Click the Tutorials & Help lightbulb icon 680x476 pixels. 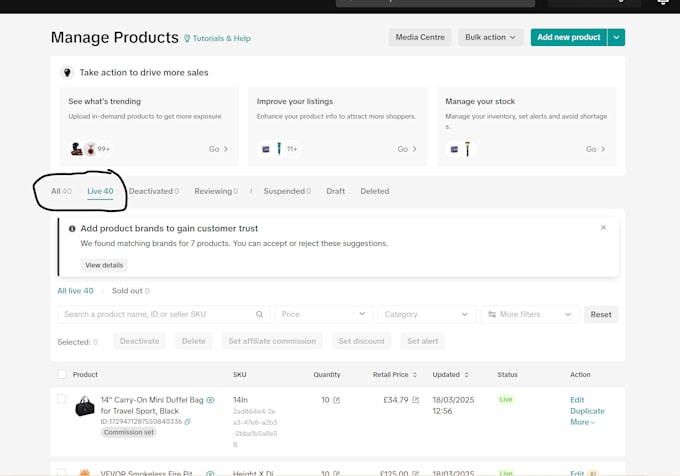tap(187, 38)
